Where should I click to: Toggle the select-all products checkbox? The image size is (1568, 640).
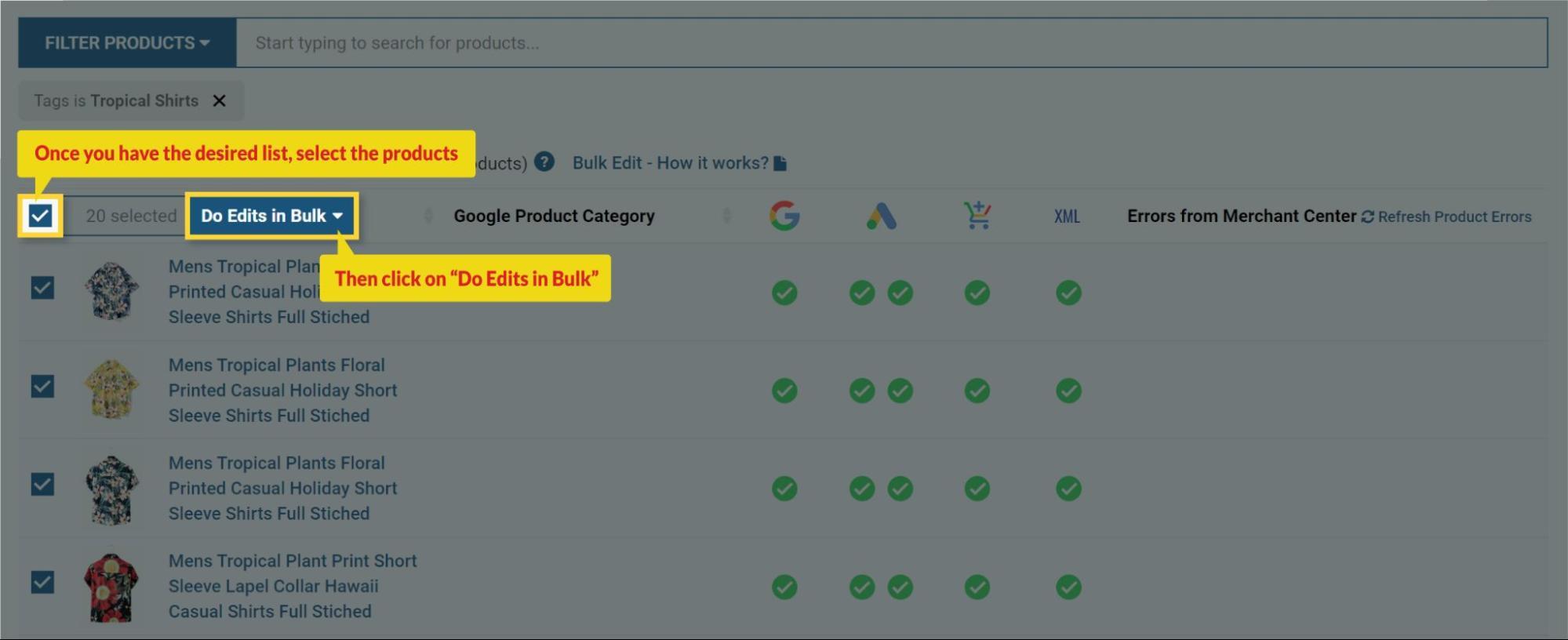(41, 216)
